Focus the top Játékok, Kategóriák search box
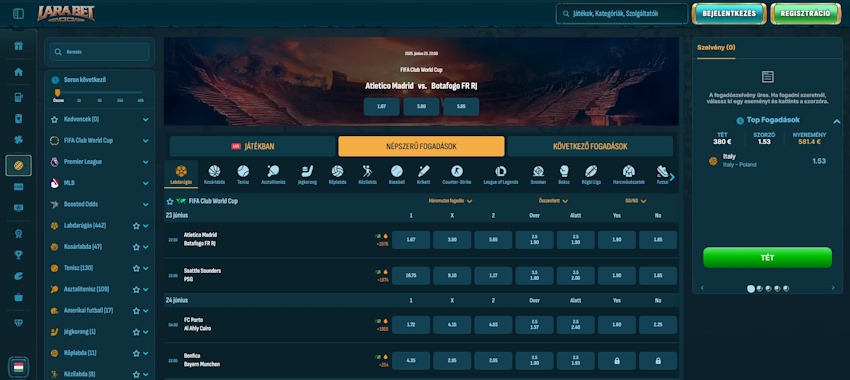 622,14
